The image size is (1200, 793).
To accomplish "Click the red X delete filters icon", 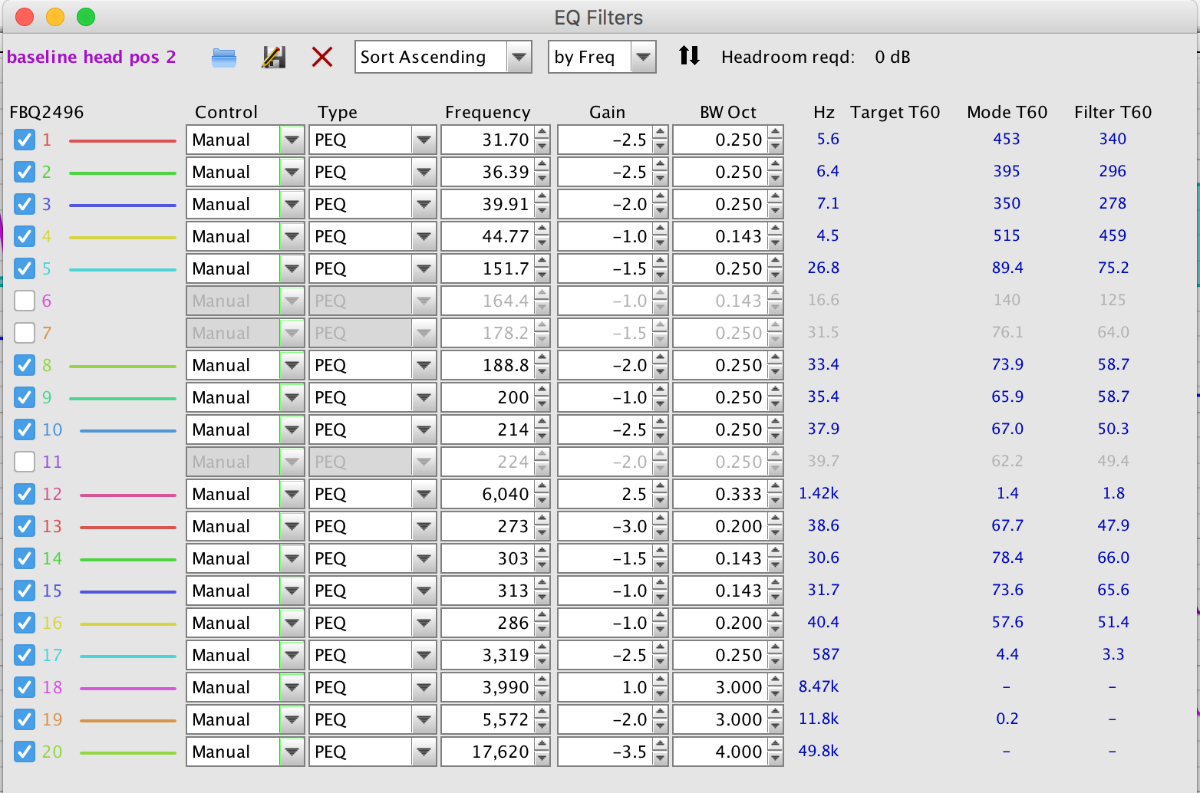I will (322, 57).
